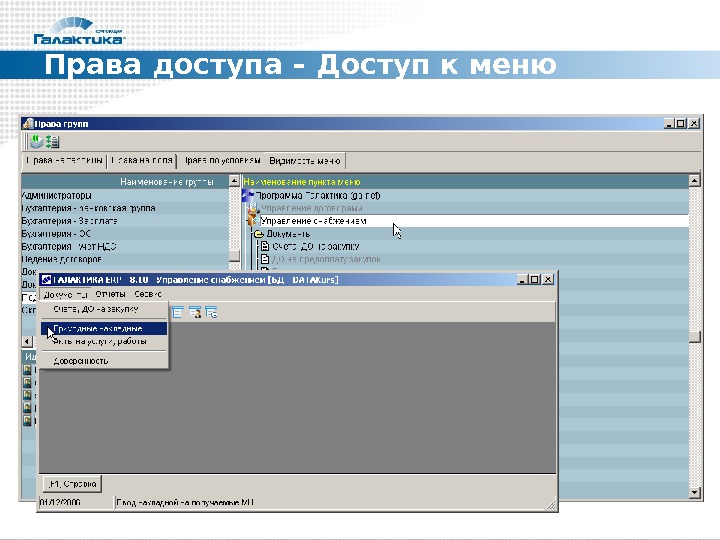Click the Документы folder icon in tree
Image resolution: width=720 pixels, height=540 pixels.
pyautogui.click(x=259, y=234)
